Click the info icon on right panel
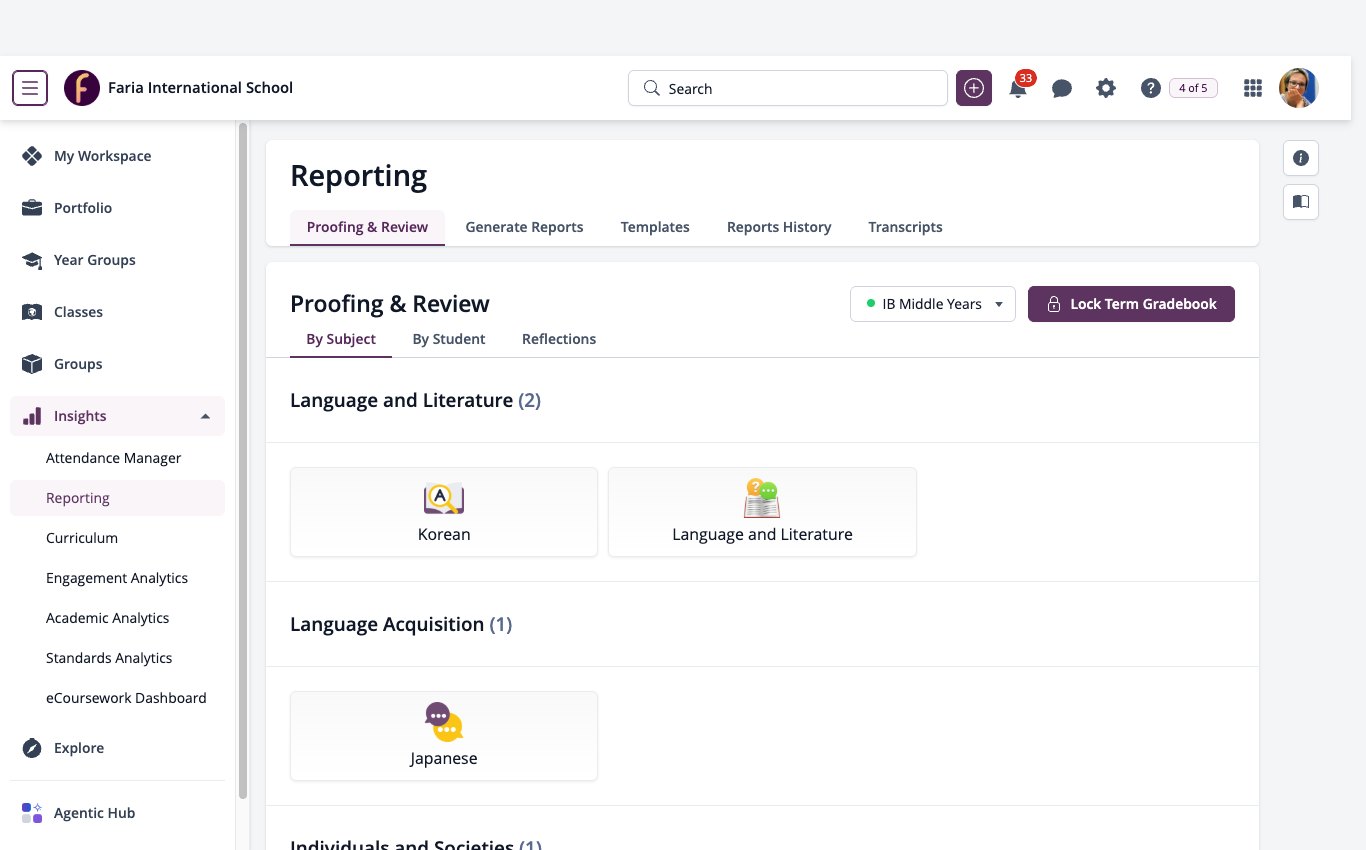The width and height of the screenshot is (1366, 850). 1301,158
